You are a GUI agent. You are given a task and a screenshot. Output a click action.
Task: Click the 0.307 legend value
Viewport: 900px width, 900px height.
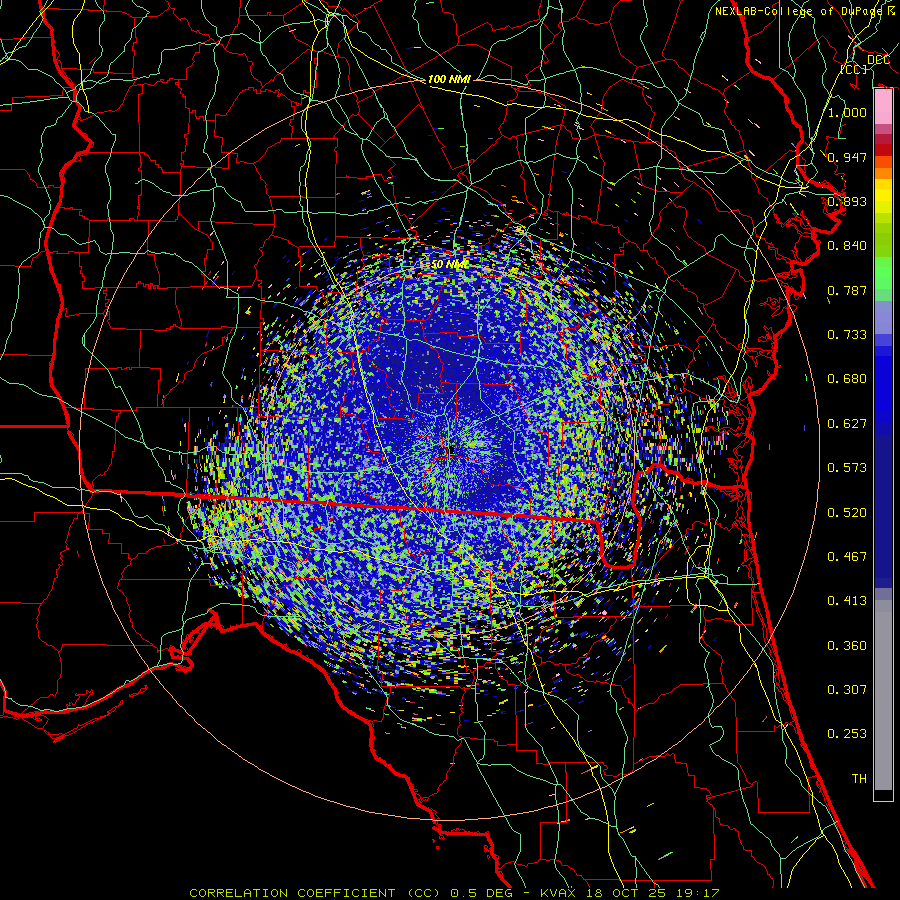pos(847,690)
